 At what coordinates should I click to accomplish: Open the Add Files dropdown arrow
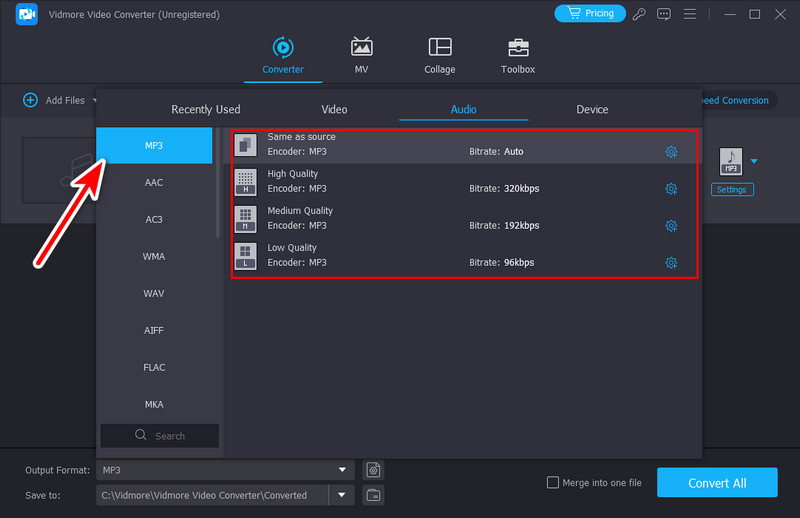pyautogui.click(x=95, y=100)
